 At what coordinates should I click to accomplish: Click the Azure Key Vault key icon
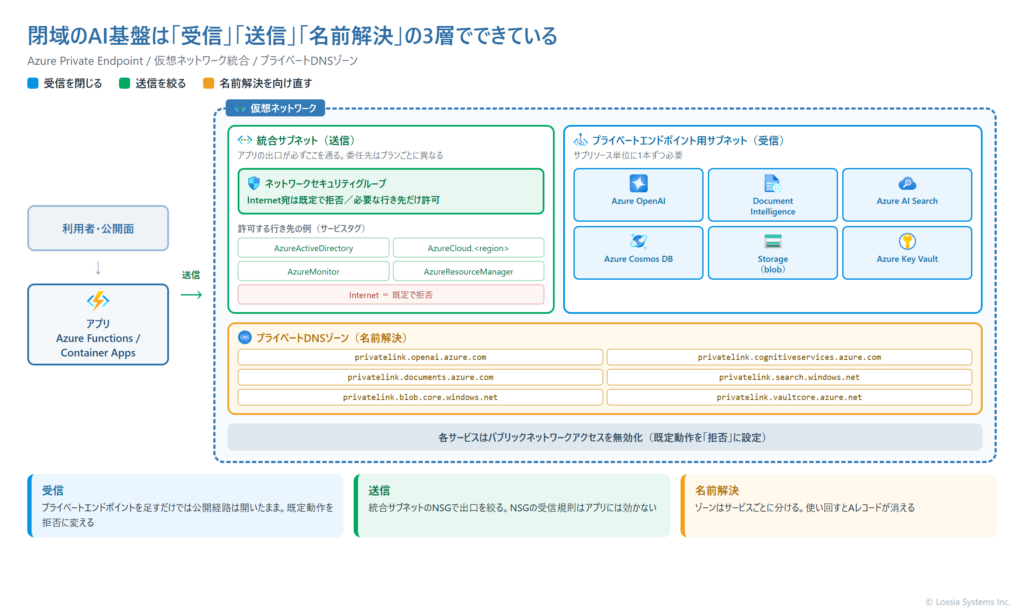(907, 242)
